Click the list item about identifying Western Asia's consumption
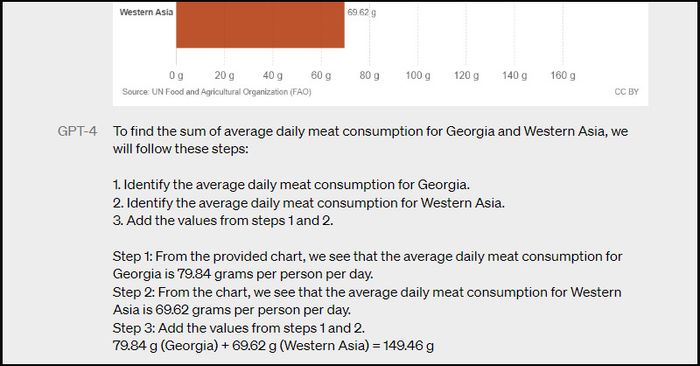The width and height of the screenshot is (700, 366). [x=308, y=203]
